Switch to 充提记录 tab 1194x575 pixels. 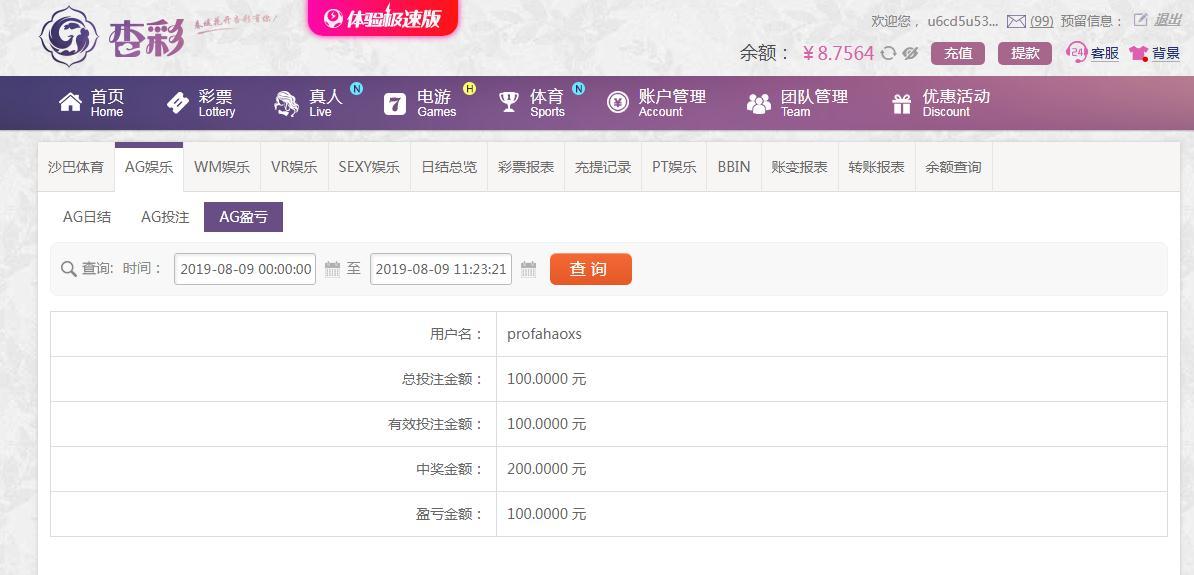coord(603,167)
